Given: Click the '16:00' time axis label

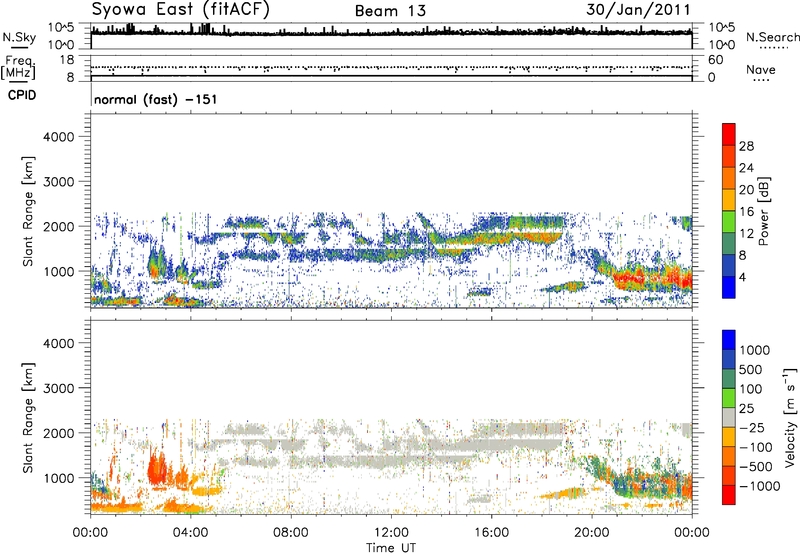Looking at the screenshot, I should (491, 533).
